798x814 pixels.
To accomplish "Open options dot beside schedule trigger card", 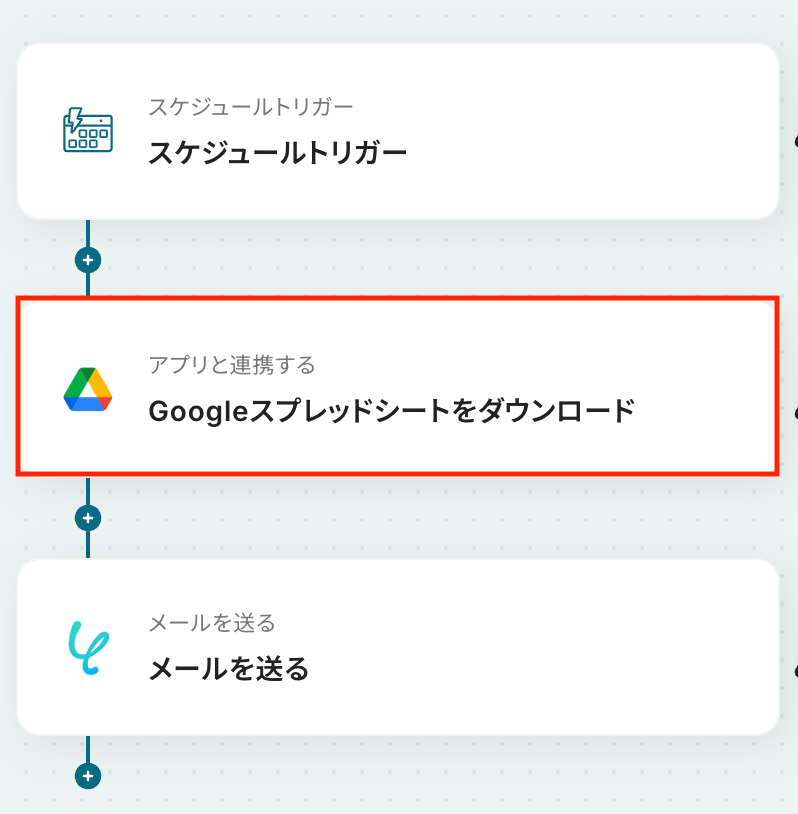I will (x=795, y=141).
